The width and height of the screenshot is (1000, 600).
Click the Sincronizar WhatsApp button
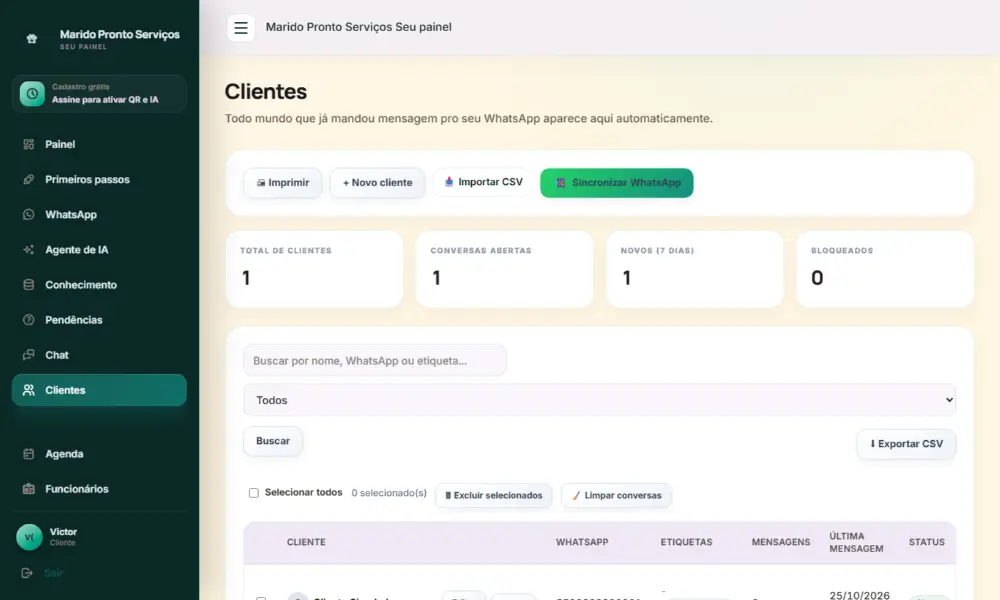[617, 182]
